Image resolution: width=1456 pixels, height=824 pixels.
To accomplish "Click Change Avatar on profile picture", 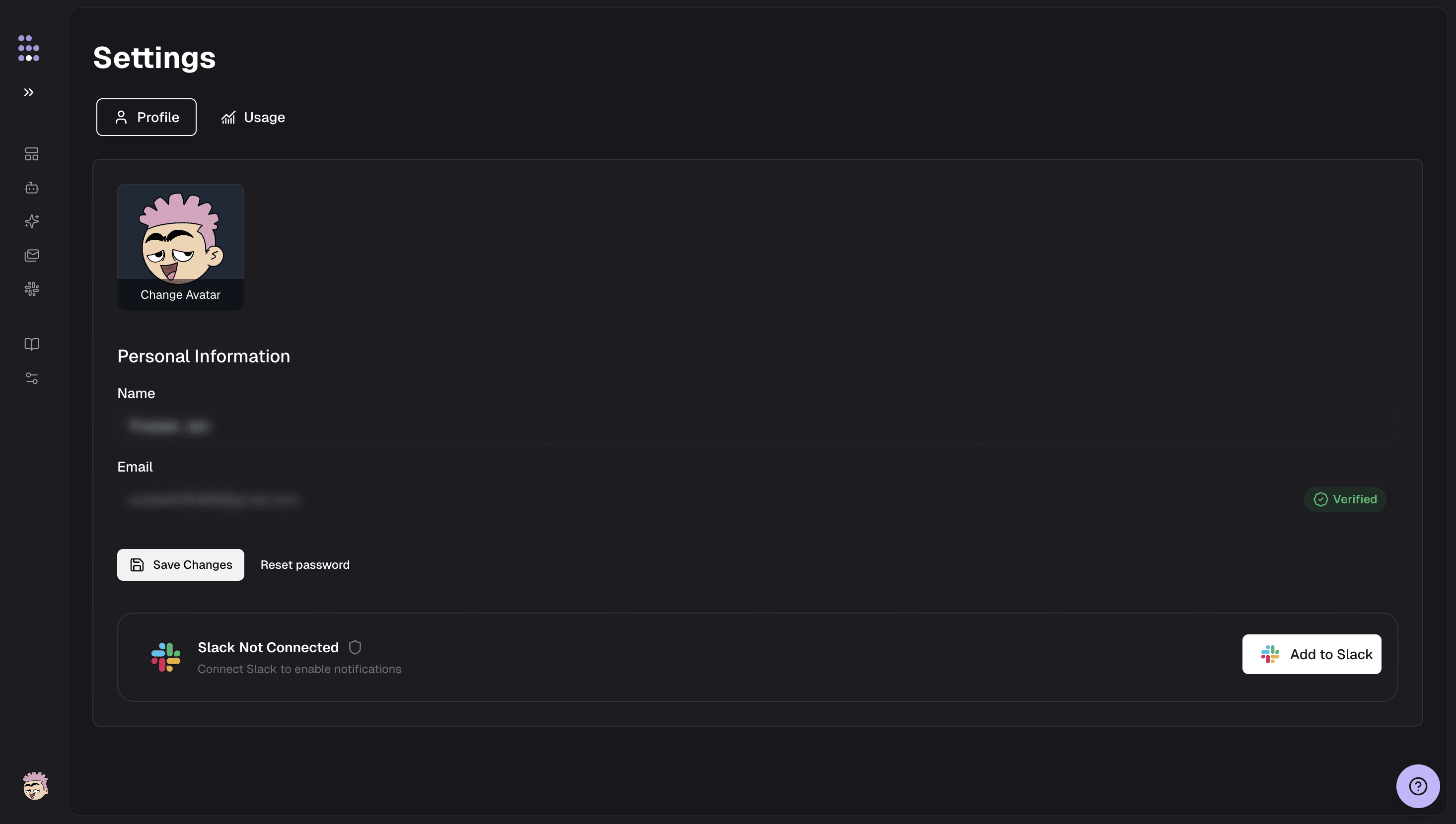I will (x=180, y=294).
